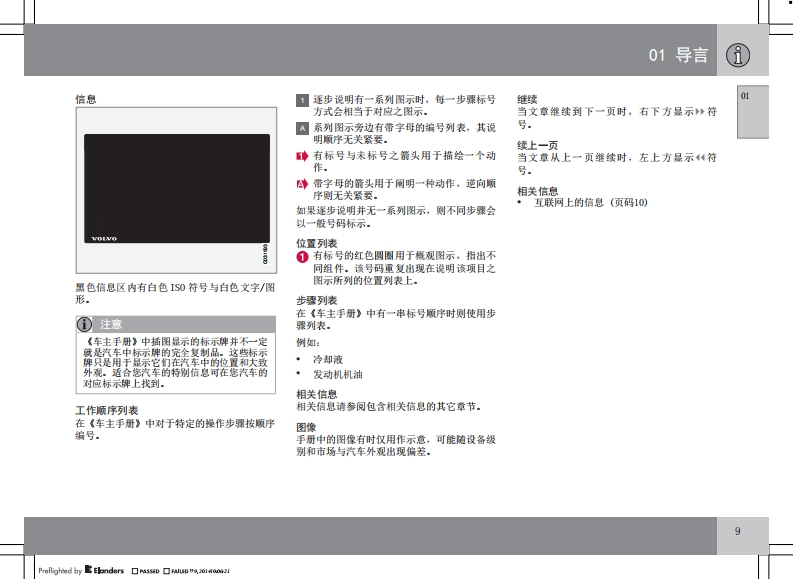Click the 01 导言 chapter header title
This screenshot has width=793, height=579.
pos(678,56)
